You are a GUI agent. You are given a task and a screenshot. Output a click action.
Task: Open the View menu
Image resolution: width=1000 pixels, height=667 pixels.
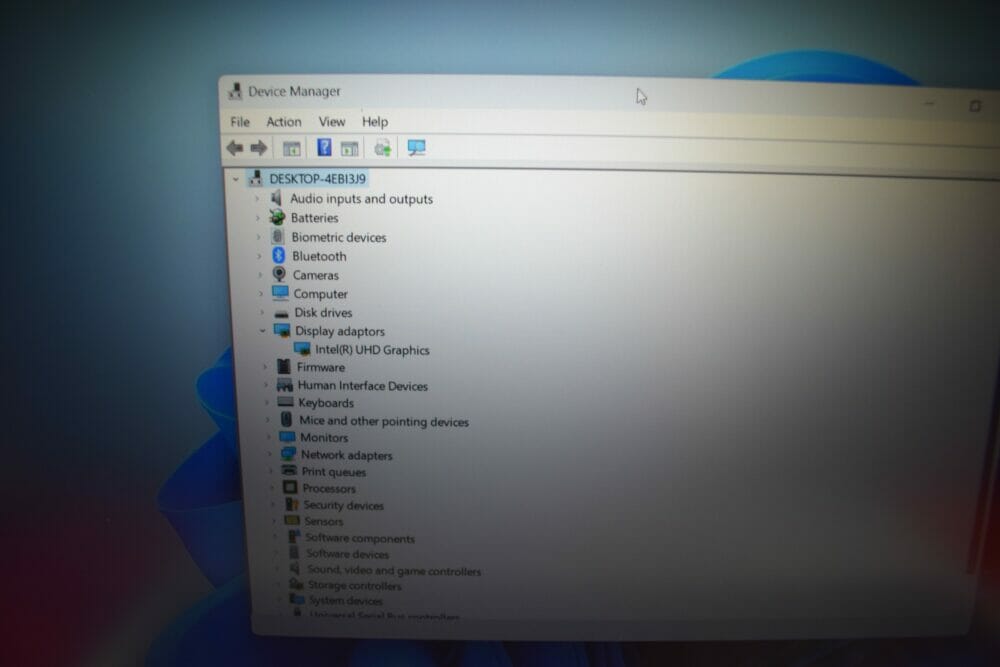click(332, 122)
